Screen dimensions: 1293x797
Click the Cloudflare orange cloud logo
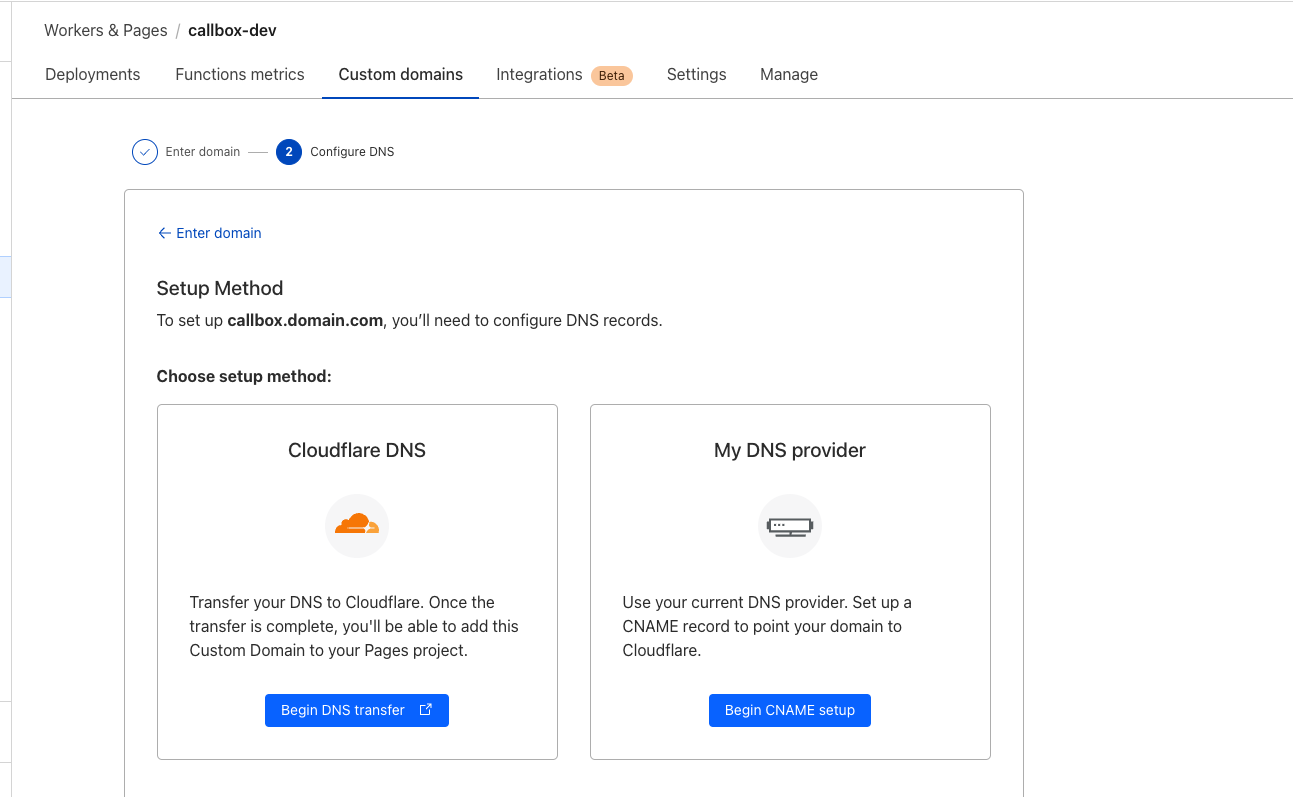tap(356, 525)
